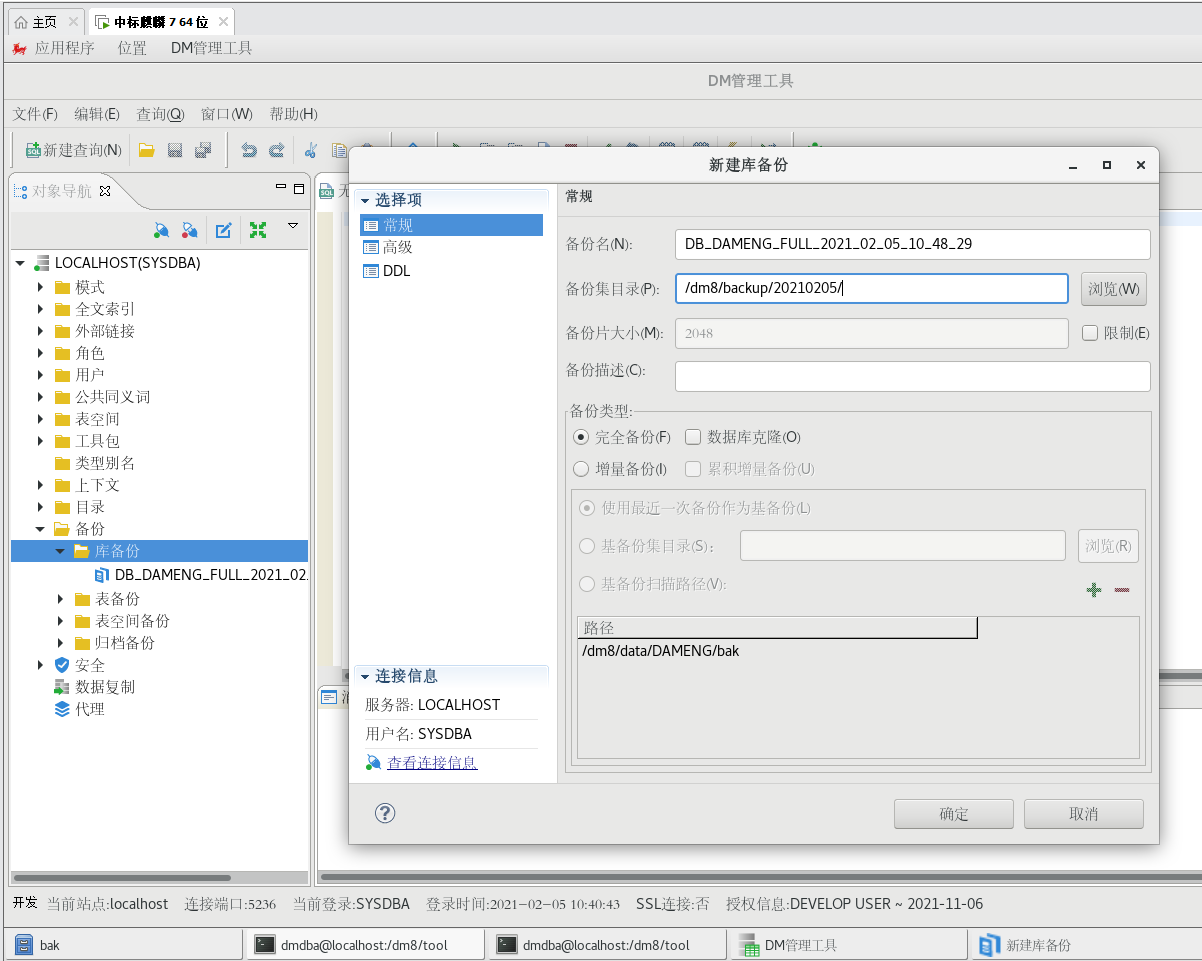Click the 代理 layers icon in tree
The image size is (1202, 961).
(62, 709)
